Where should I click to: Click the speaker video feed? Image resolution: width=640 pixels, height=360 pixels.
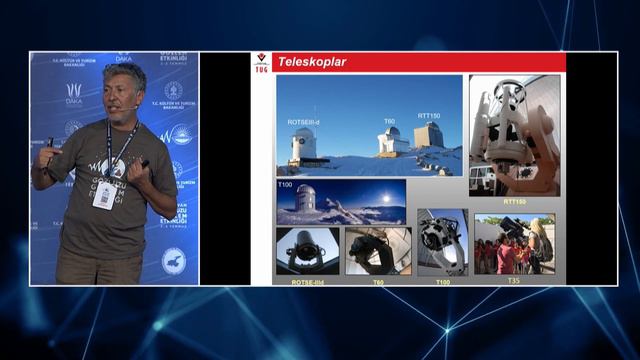[x=114, y=169]
